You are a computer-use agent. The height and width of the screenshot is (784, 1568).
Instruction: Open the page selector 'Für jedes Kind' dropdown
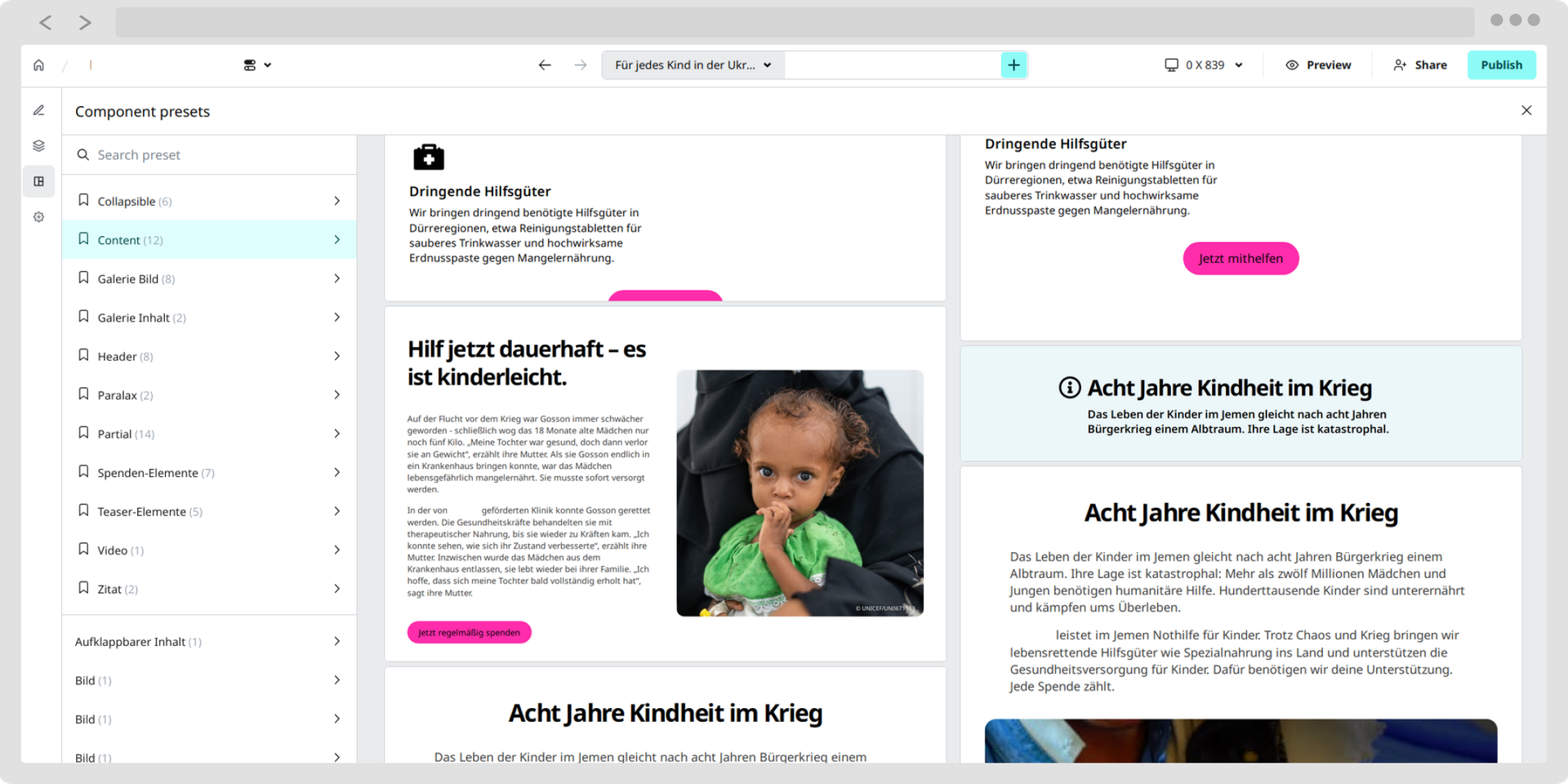[693, 65]
